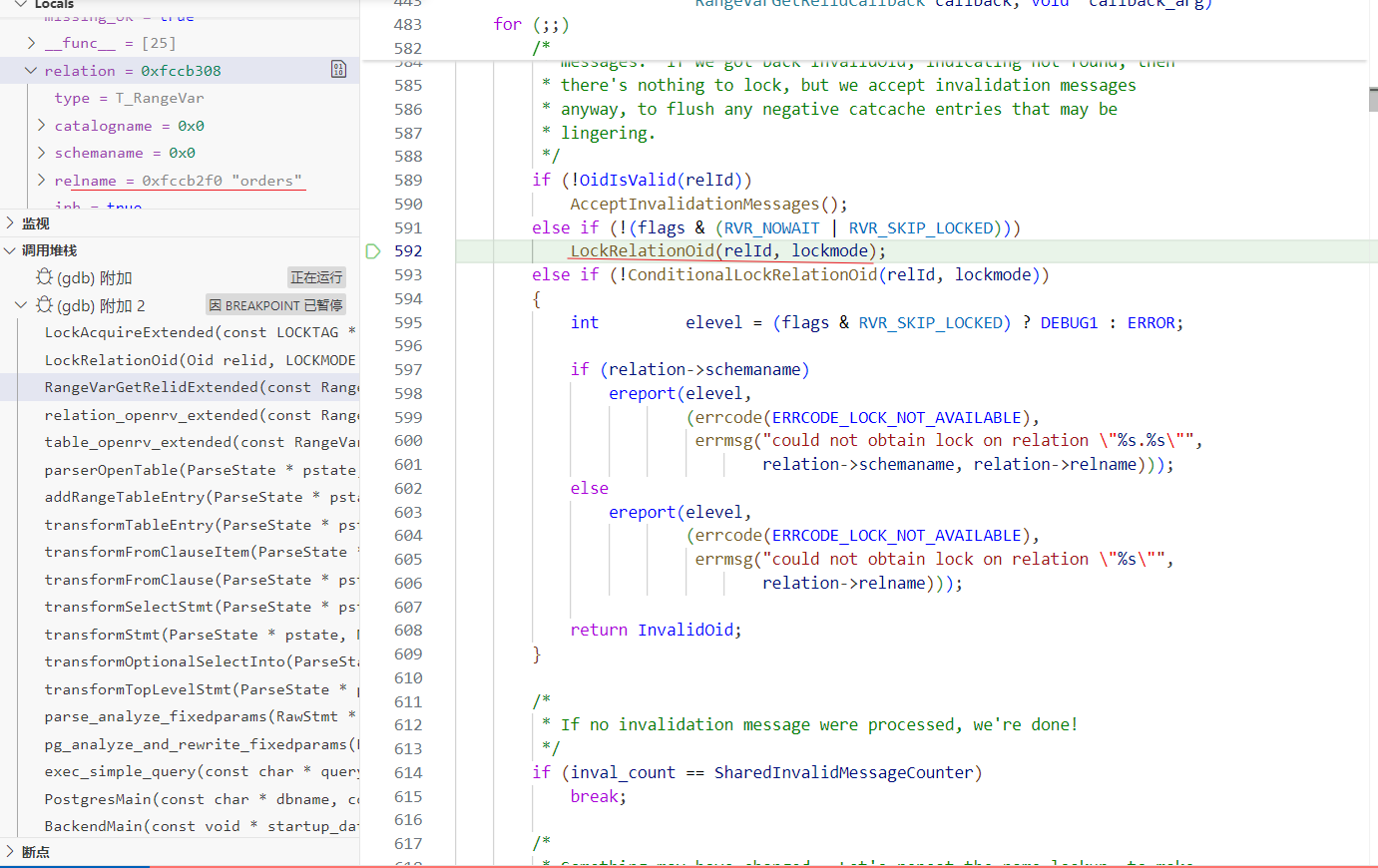Screen dimensions: 1378x868
Task: Collapse the relation variable
Action: 31,71
